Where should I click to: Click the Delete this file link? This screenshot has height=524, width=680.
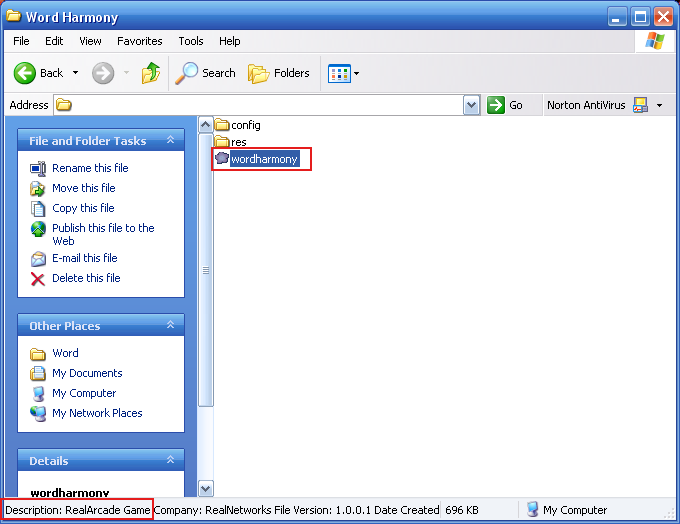(x=86, y=278)
